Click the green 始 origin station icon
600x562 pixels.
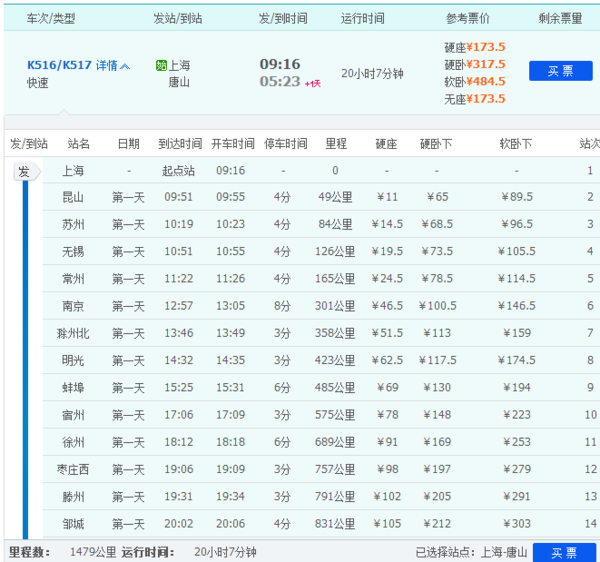pyautogui.click(x=161, y=65)
